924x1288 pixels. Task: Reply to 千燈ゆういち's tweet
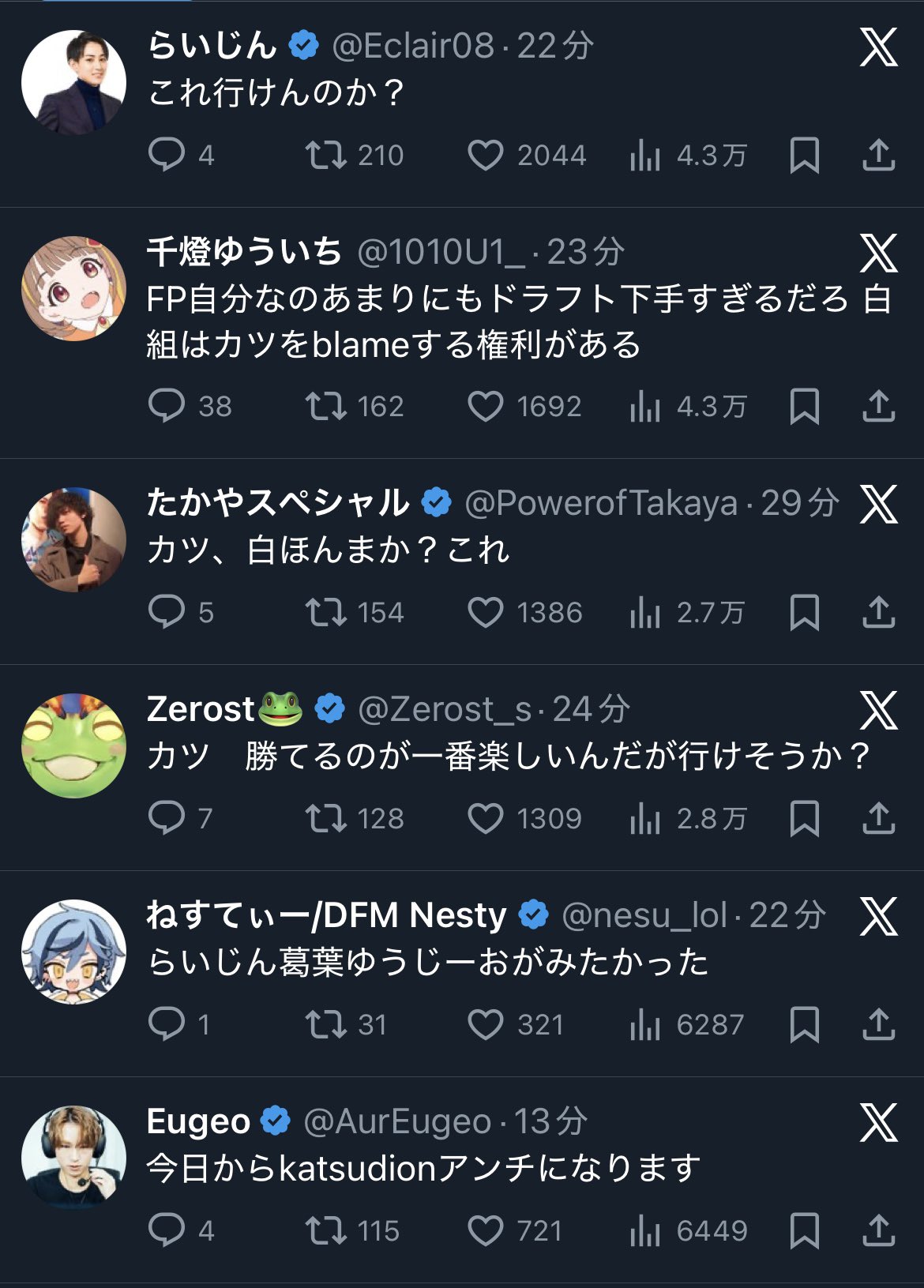click(x=166, y=407)
